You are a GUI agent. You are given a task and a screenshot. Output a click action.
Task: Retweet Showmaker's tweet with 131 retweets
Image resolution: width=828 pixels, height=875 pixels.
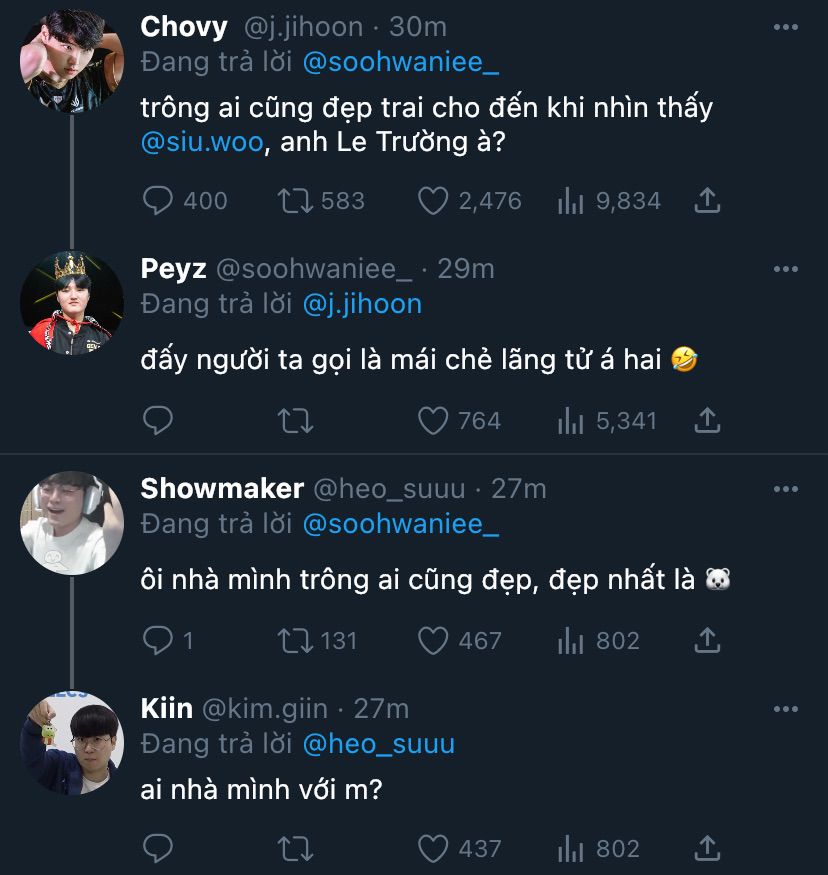[x=295, y=640]
